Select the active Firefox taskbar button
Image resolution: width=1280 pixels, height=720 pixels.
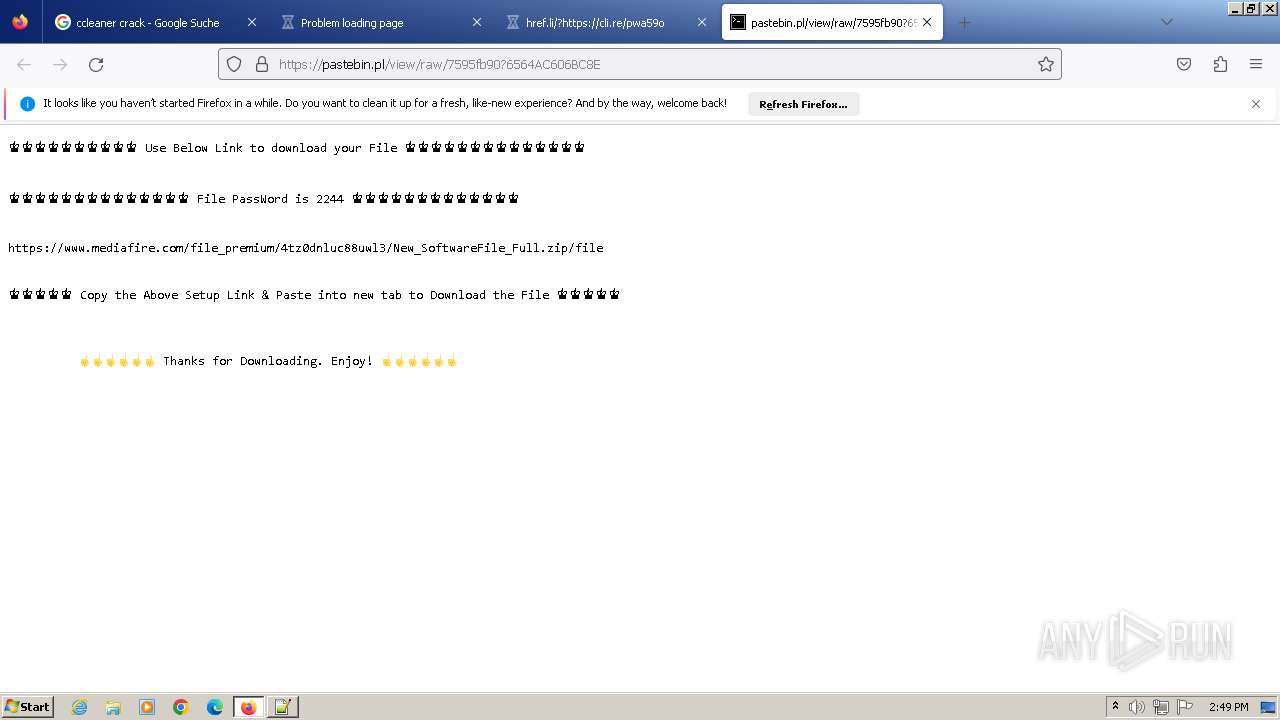[249, 707]
